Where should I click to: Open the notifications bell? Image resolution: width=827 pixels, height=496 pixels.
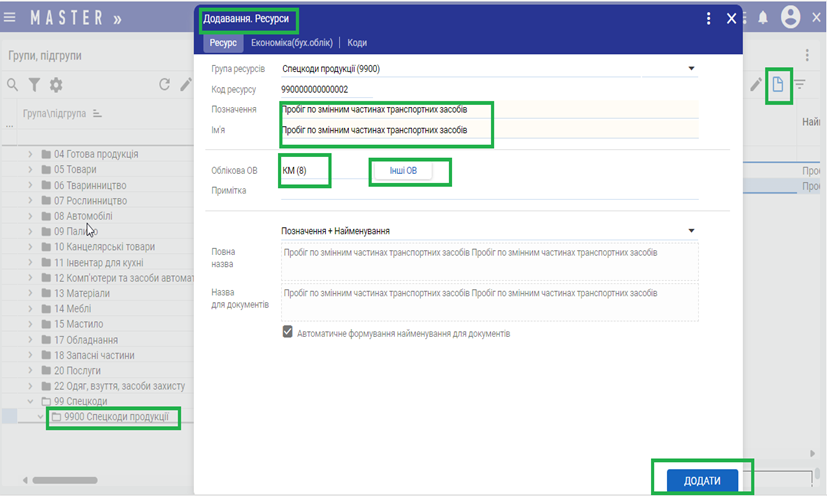(x=764, y=18)
